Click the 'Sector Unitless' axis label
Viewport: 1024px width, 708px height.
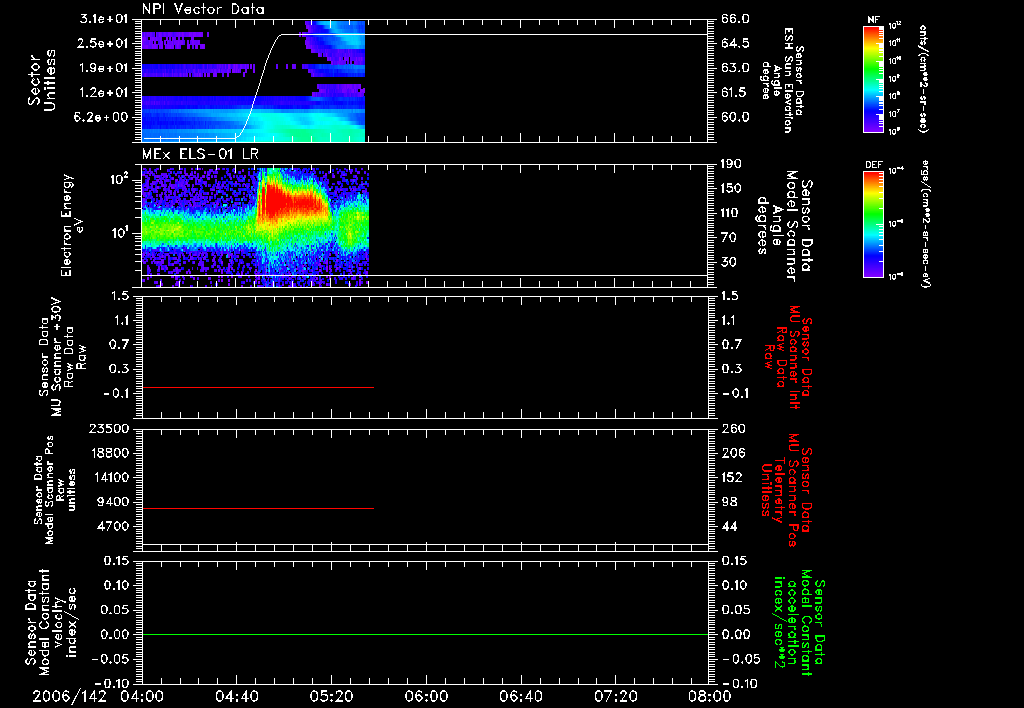(42, 81)
